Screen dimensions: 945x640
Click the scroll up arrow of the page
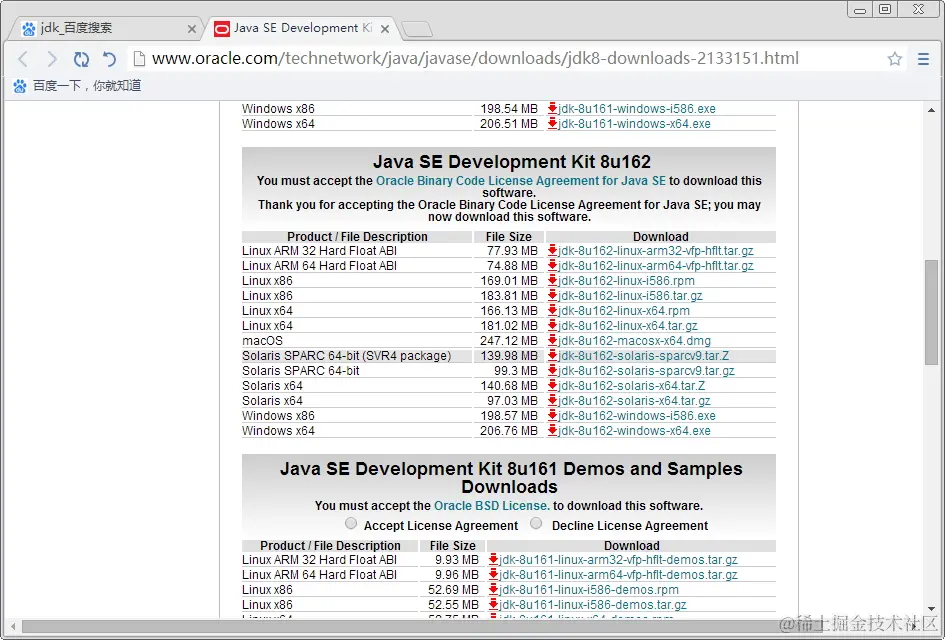pyautogui.click(x=931, y=110)
